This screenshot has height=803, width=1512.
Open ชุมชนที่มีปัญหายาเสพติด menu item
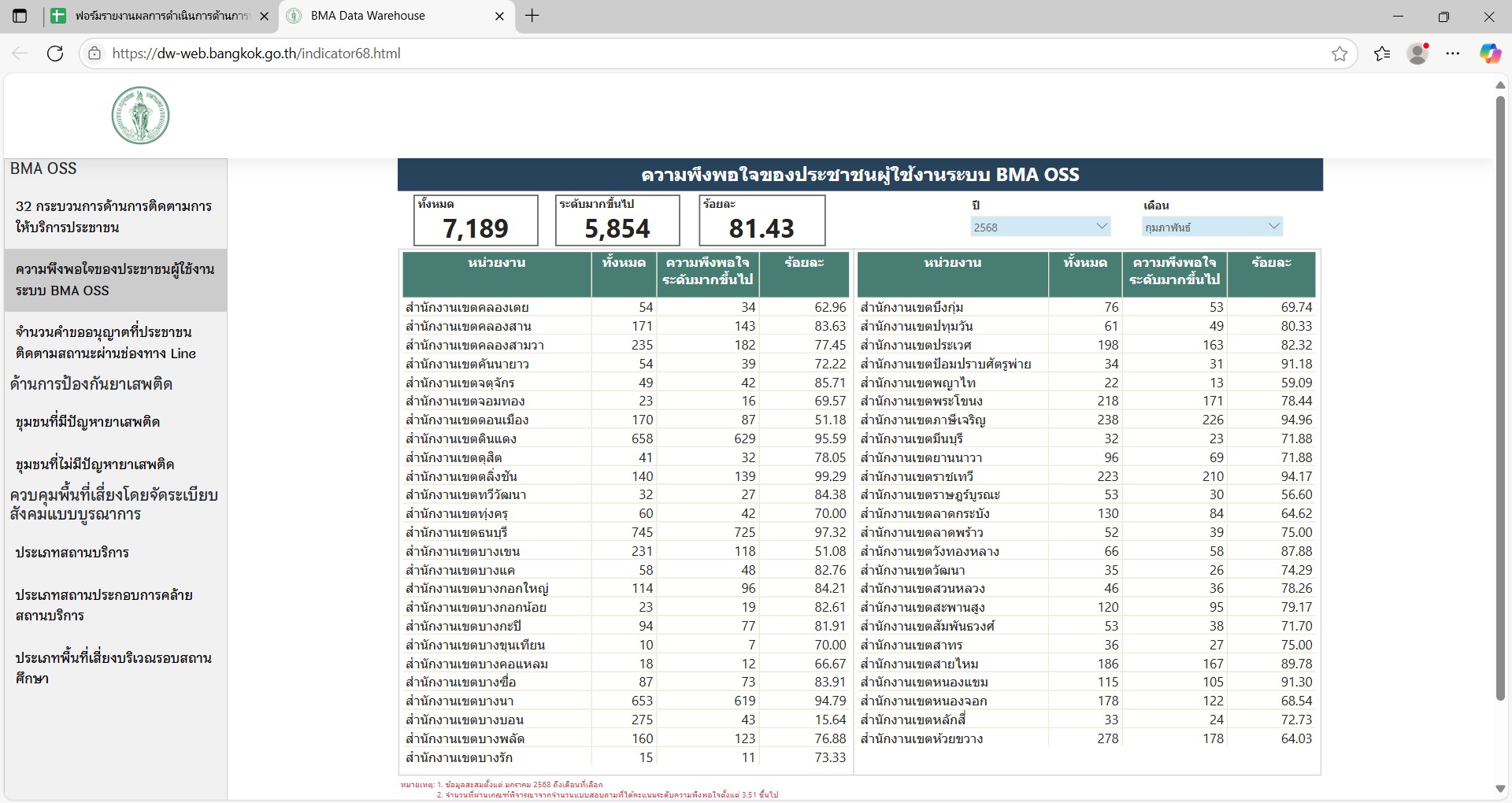coord(115,422)
